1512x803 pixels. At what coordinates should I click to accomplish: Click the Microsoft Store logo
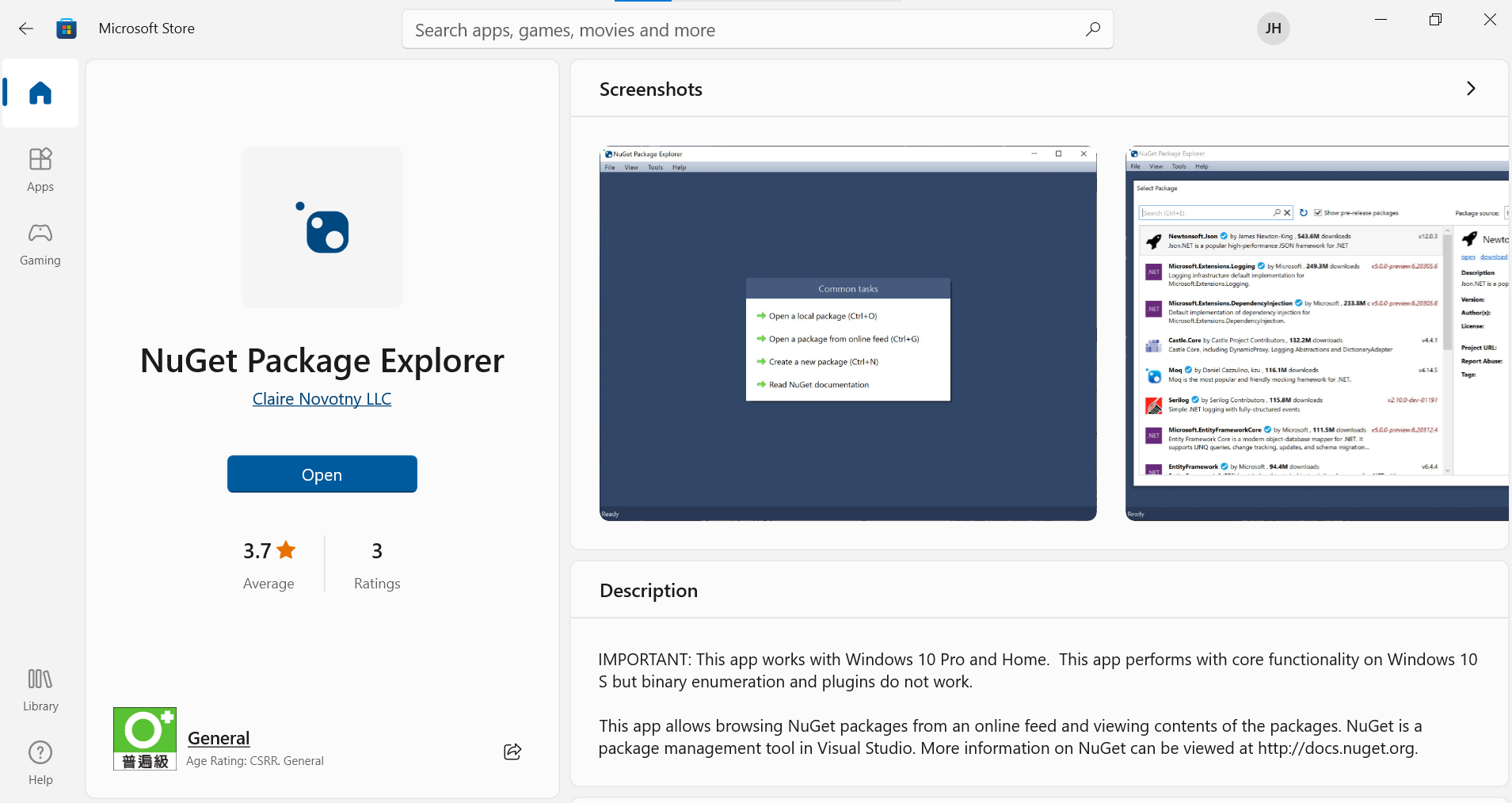point(67,28)
